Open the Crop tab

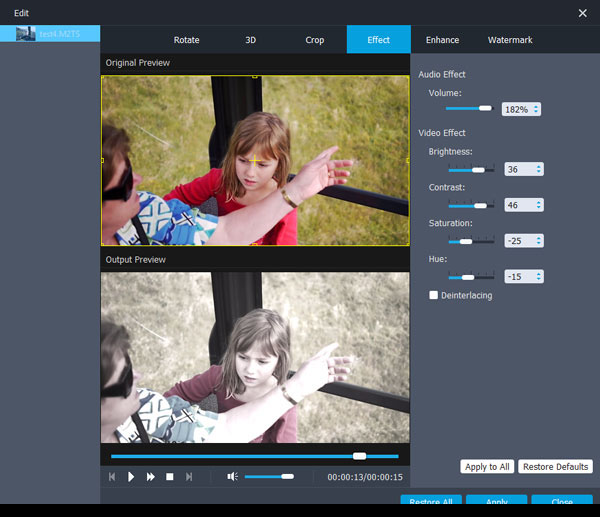click(x=315, y=40)
